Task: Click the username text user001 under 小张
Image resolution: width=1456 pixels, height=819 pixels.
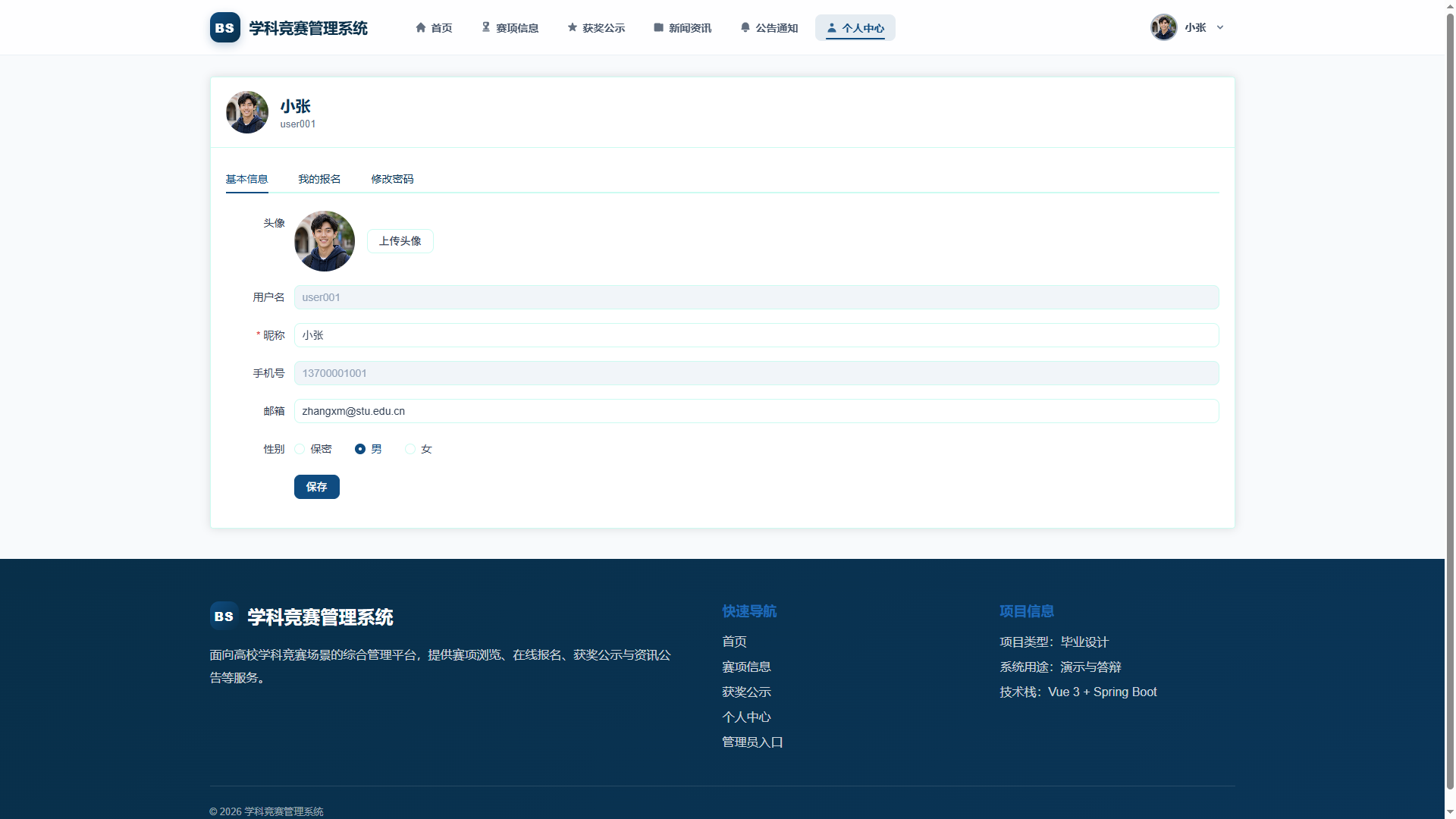Action: 298,124
